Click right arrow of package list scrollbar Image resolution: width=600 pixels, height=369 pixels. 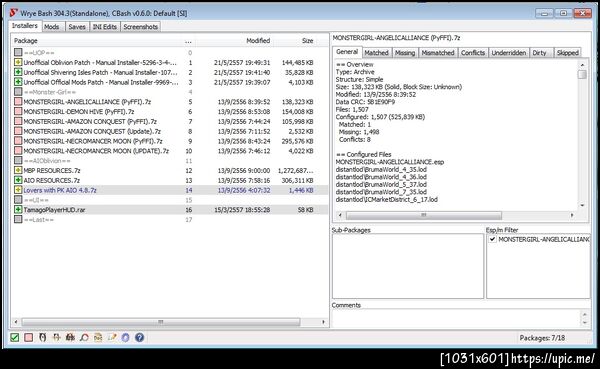coord(323,322)
